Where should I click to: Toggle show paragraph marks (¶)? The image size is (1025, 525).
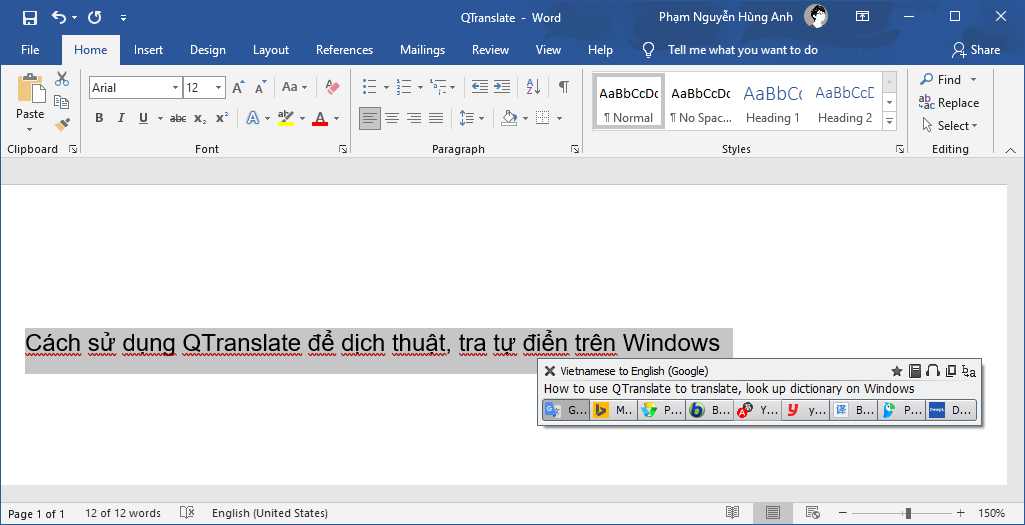click(563, 86)
